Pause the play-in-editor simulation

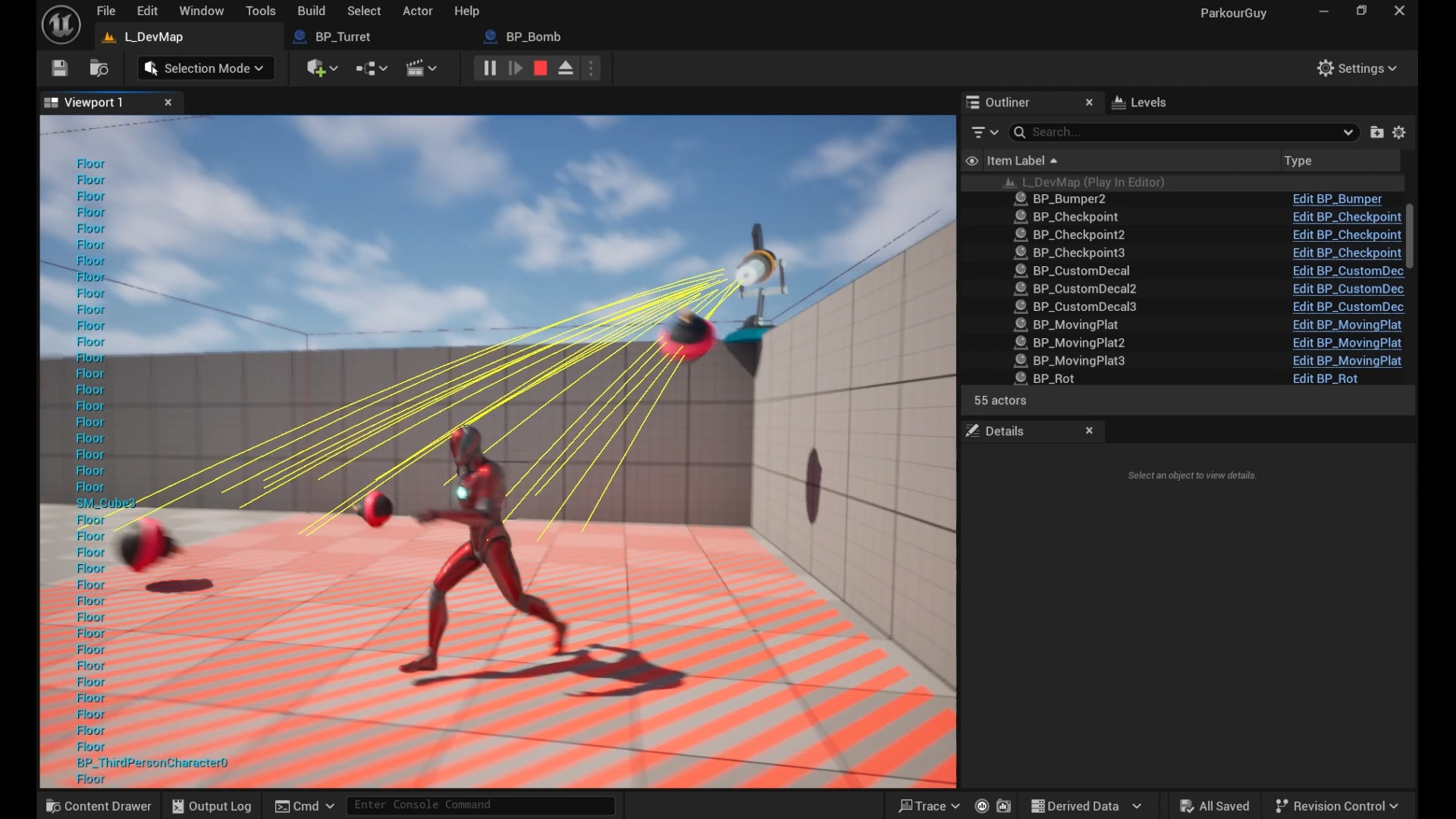pyautogui.click(x=490, y=68)
